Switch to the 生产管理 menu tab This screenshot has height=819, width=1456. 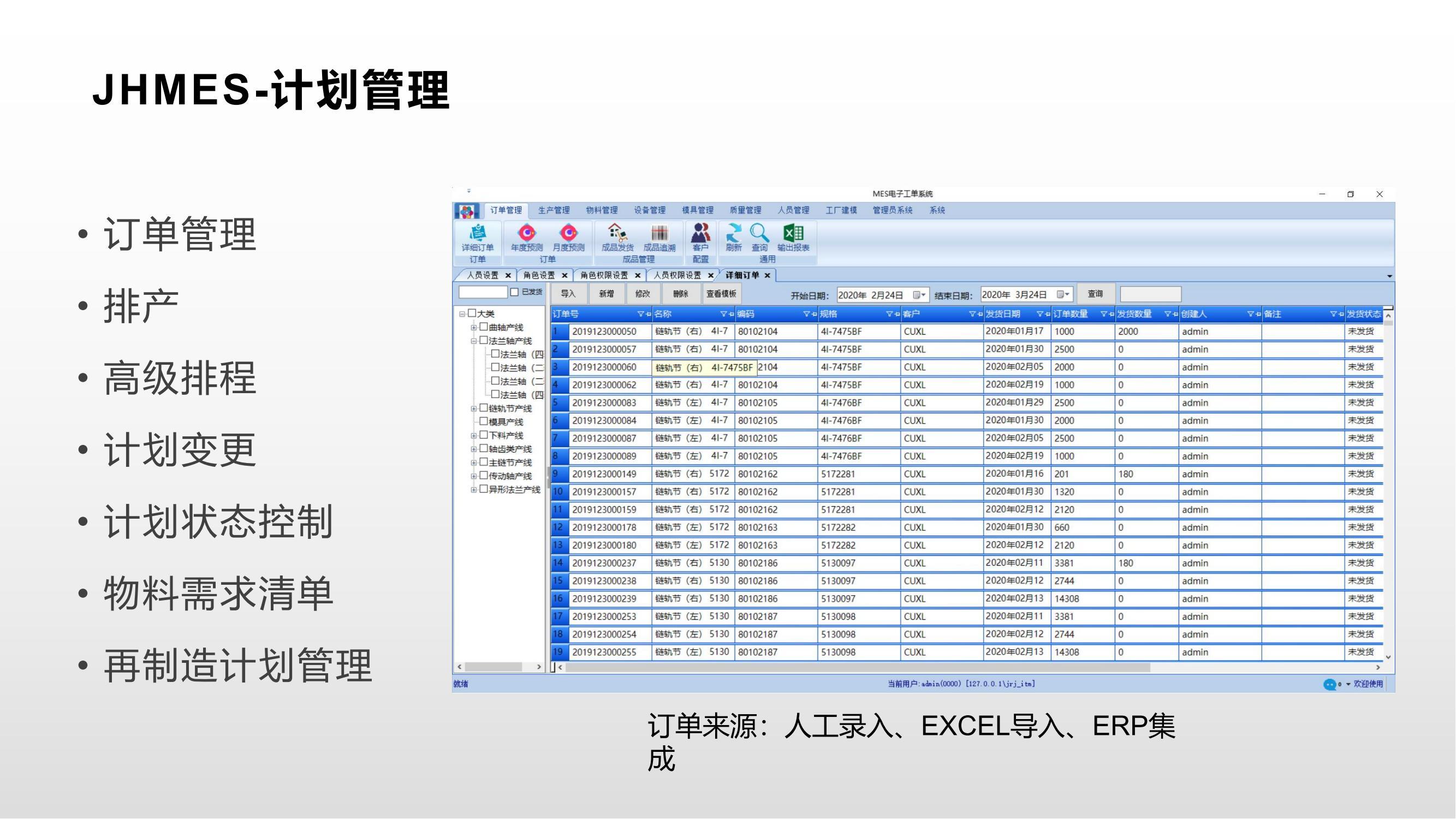tap(554, 210)
